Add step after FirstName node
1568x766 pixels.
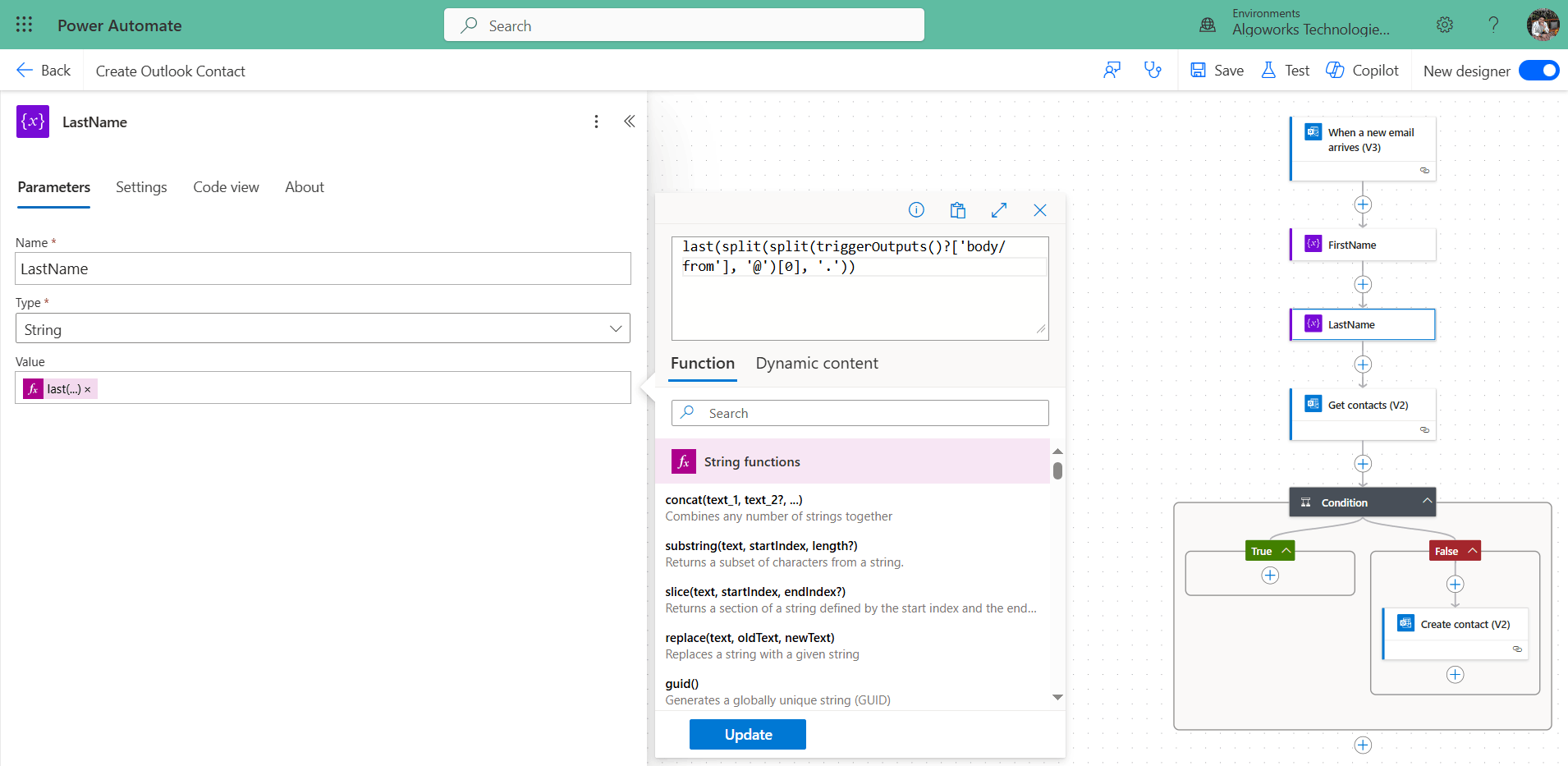pos(1363,284)
